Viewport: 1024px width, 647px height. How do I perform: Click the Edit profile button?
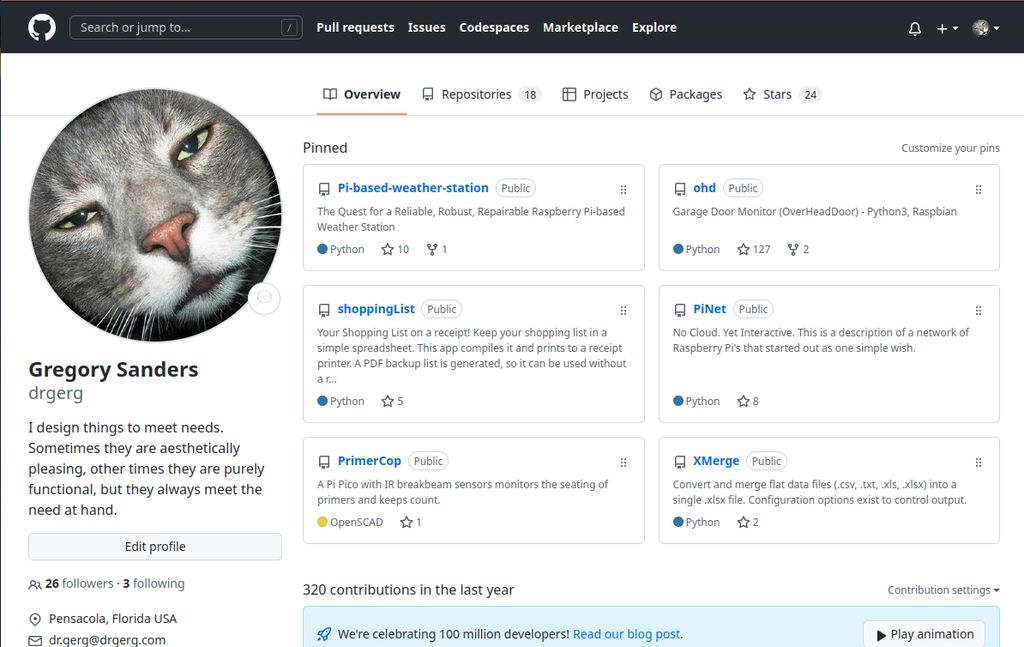(155, 546)
